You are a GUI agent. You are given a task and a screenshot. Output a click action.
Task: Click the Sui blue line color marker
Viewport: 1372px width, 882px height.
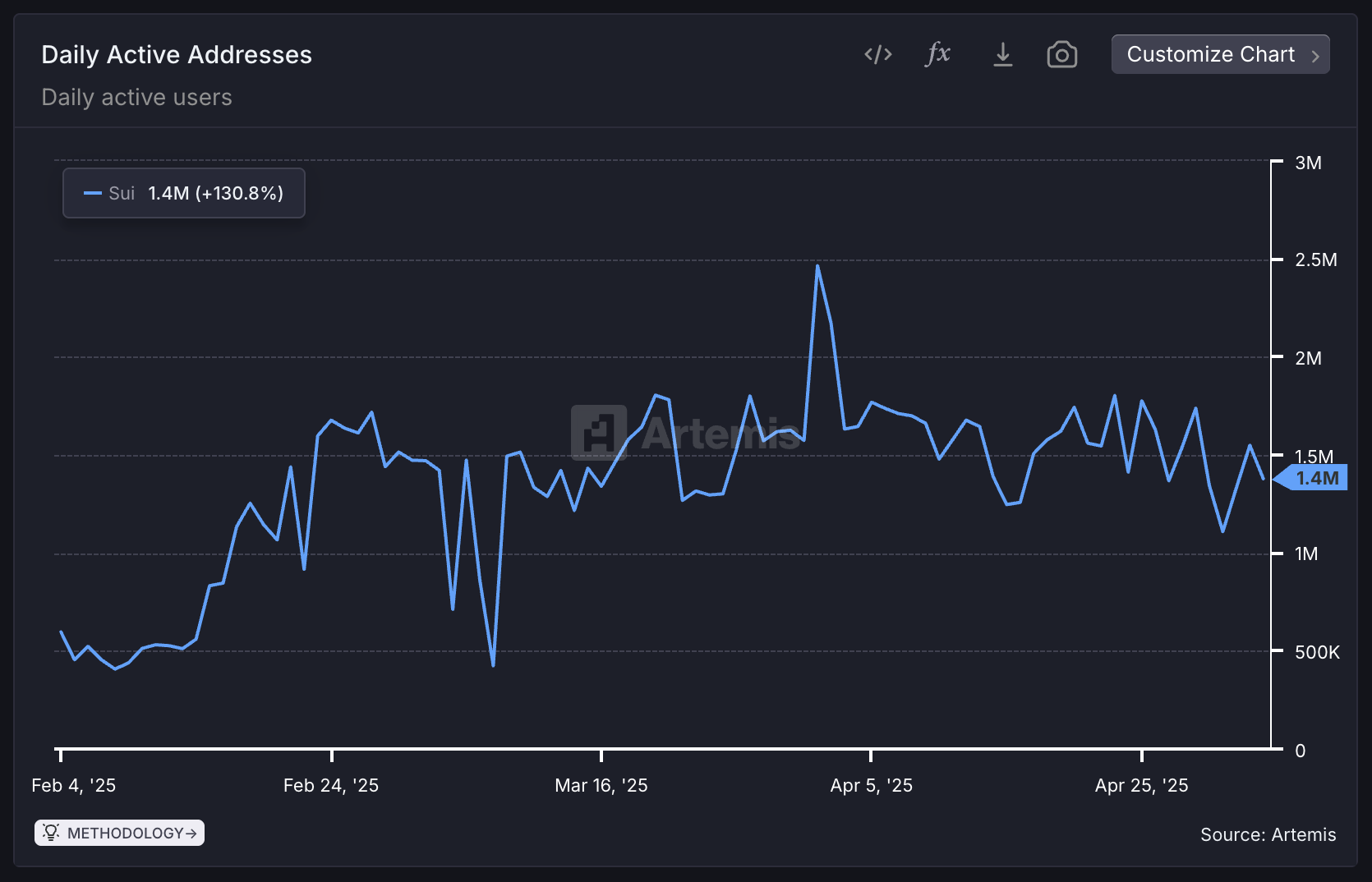click(x=93, y=194)
